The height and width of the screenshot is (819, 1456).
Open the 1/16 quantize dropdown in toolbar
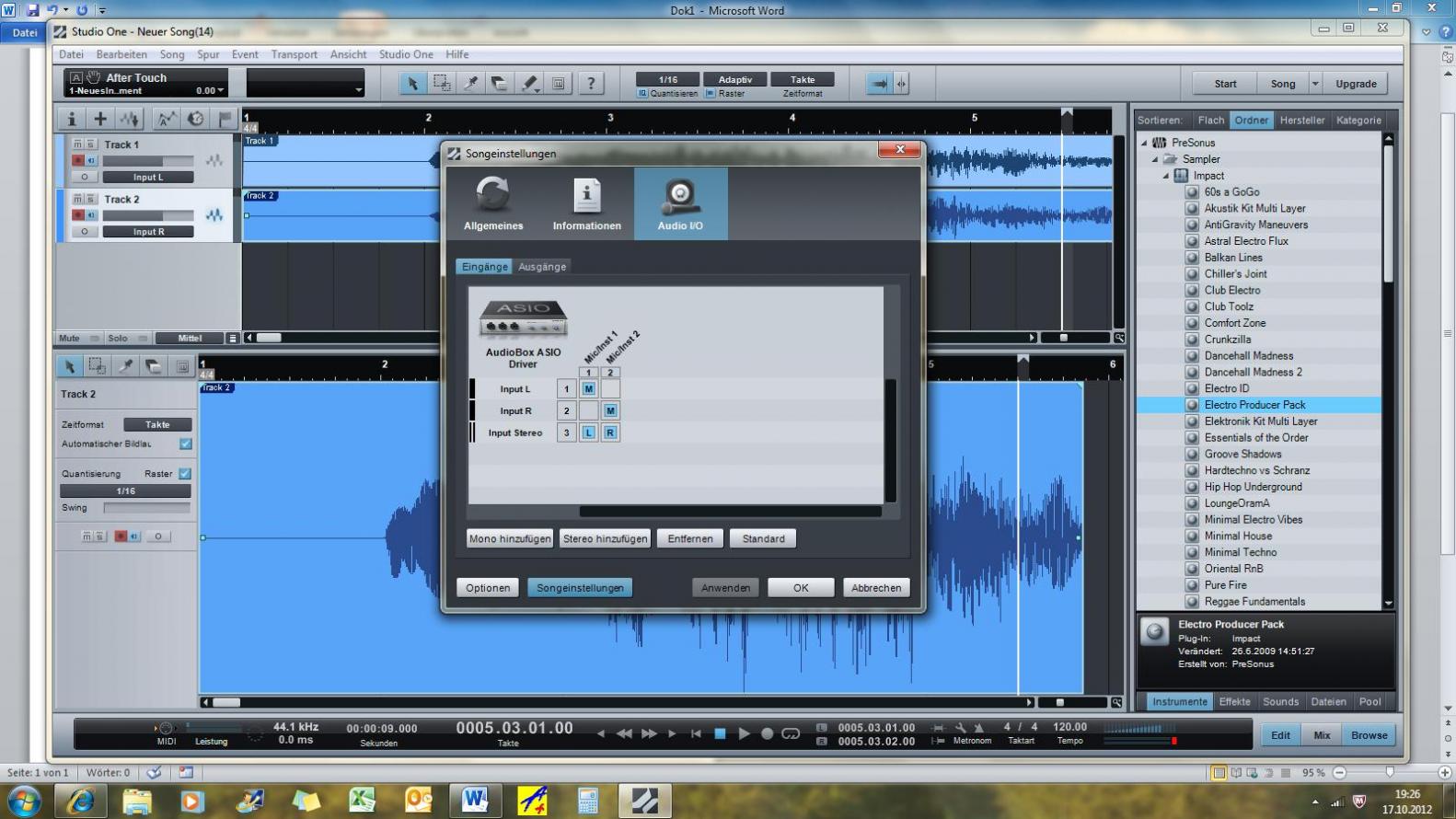pyautogui.click(x=668, y=79)
